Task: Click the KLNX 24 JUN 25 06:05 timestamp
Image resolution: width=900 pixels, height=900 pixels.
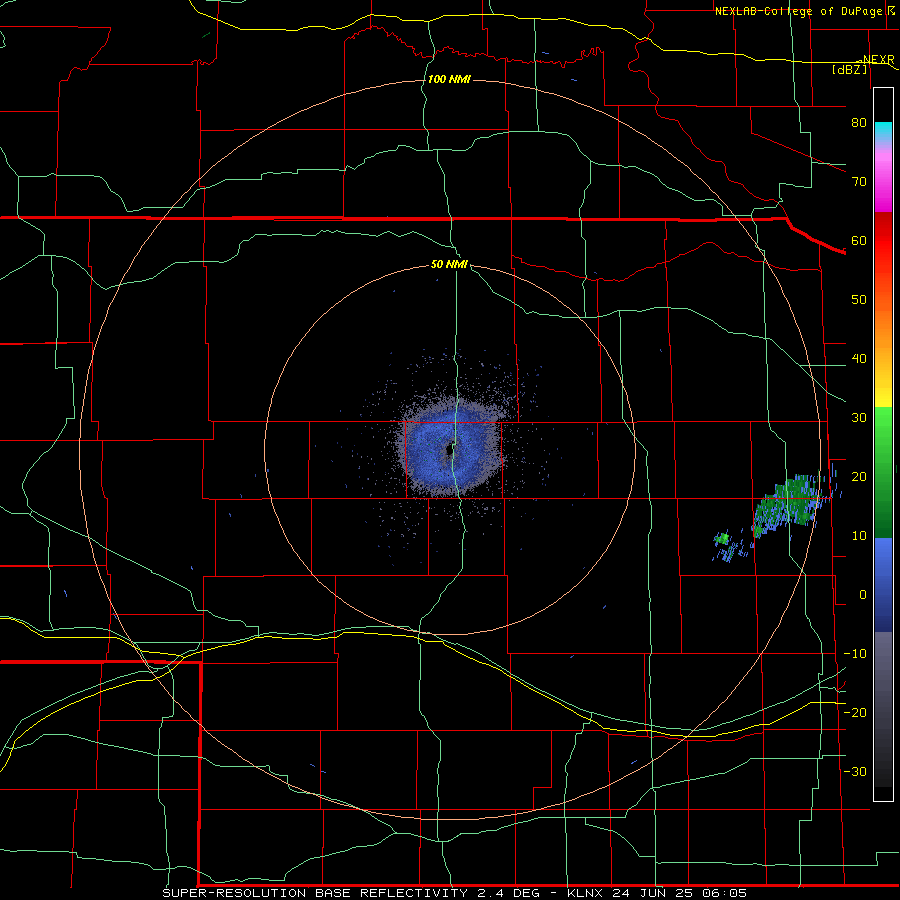Action: click(657, 893)
